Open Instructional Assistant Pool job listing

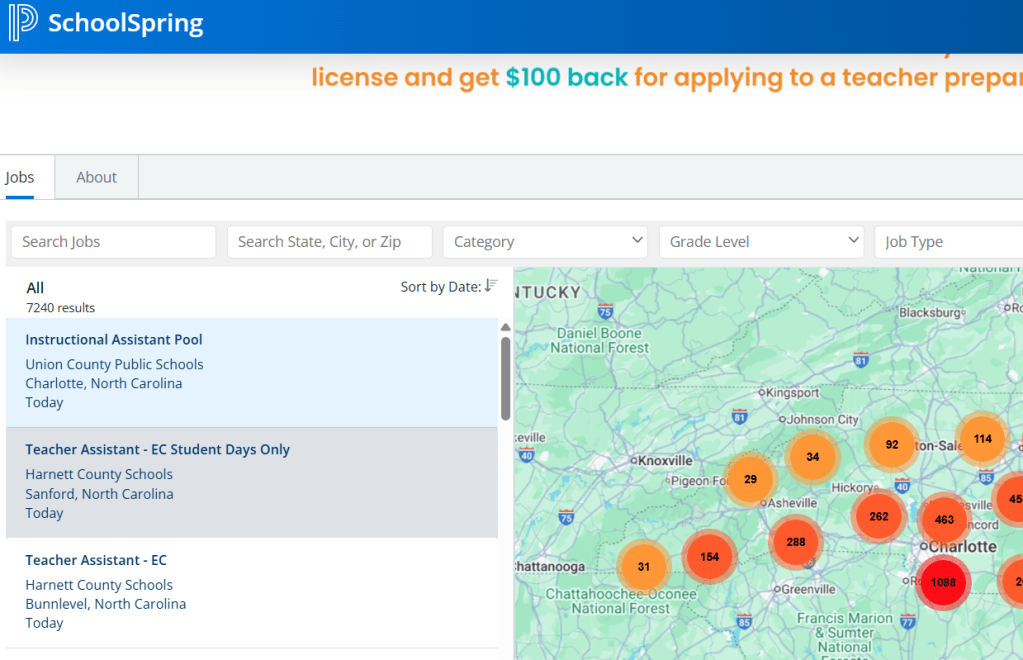tap(114, 340)
